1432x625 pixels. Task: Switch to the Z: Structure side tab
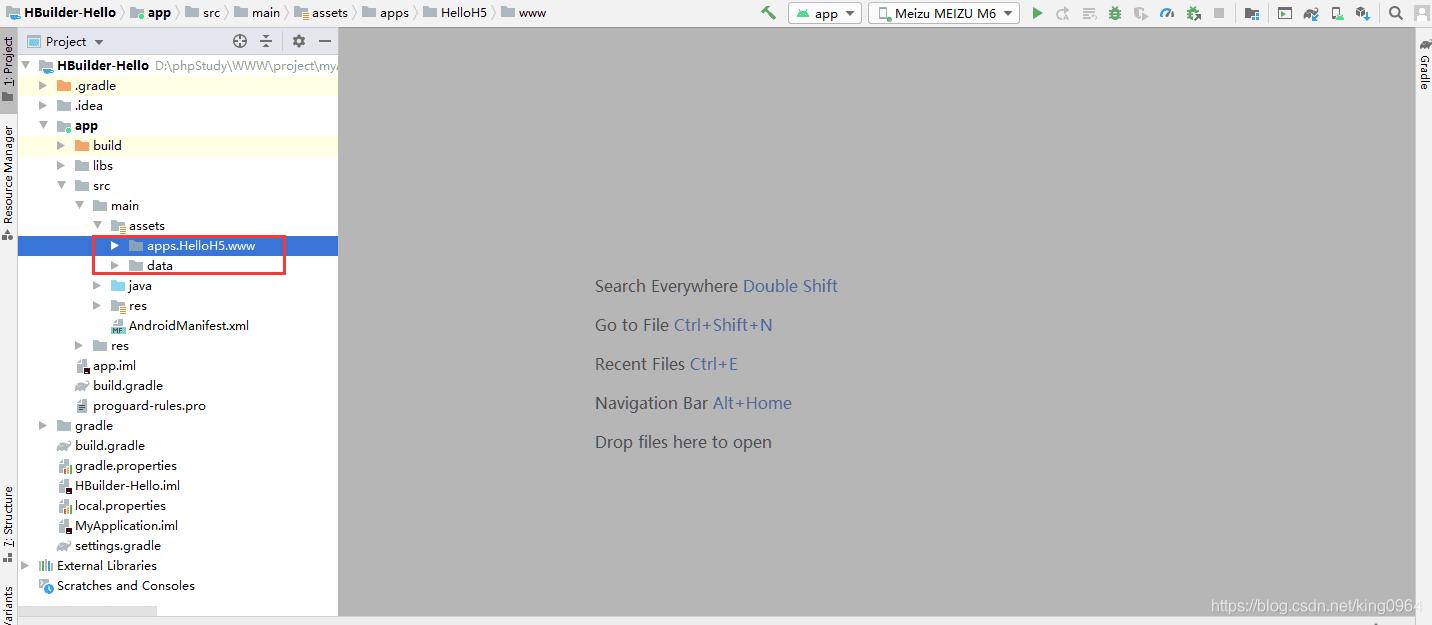point(8,516)
